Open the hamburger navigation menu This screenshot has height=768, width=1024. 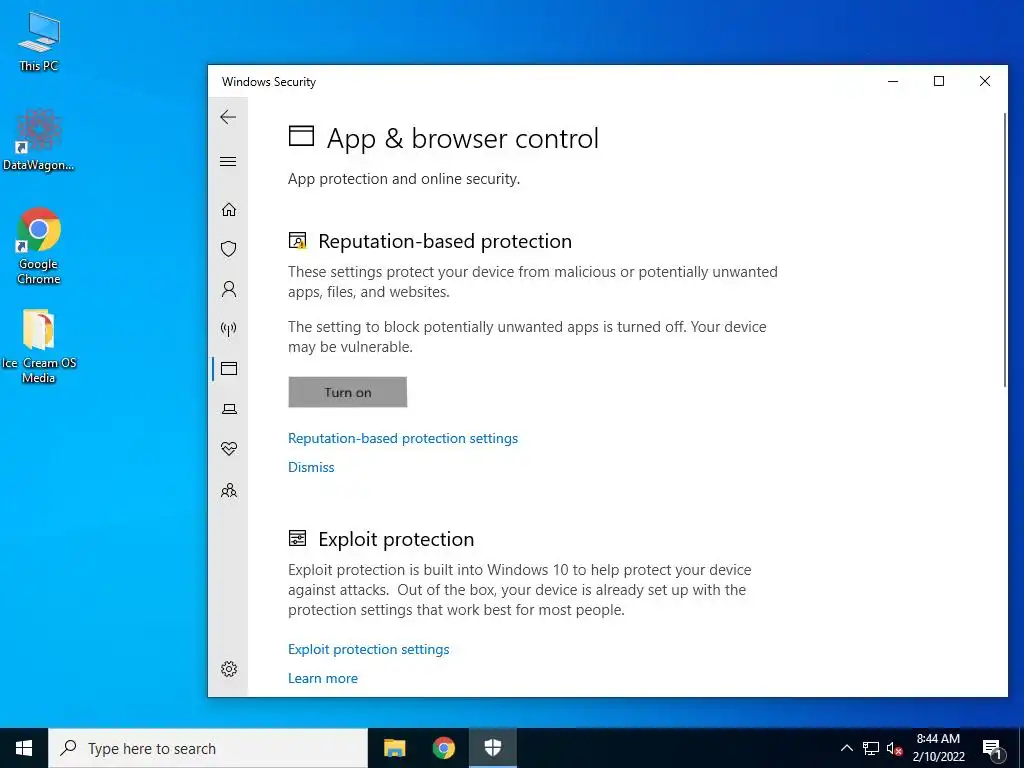click(228, 161)
